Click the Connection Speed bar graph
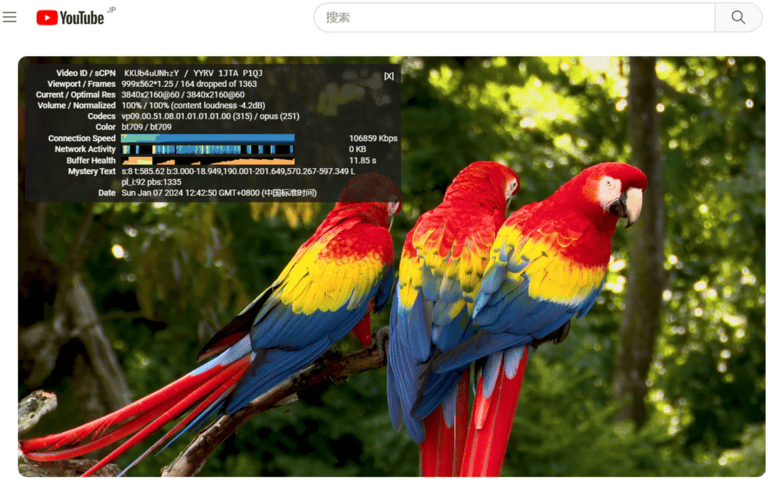The height and width of the screenshot is (480, 768). point(208,138)
